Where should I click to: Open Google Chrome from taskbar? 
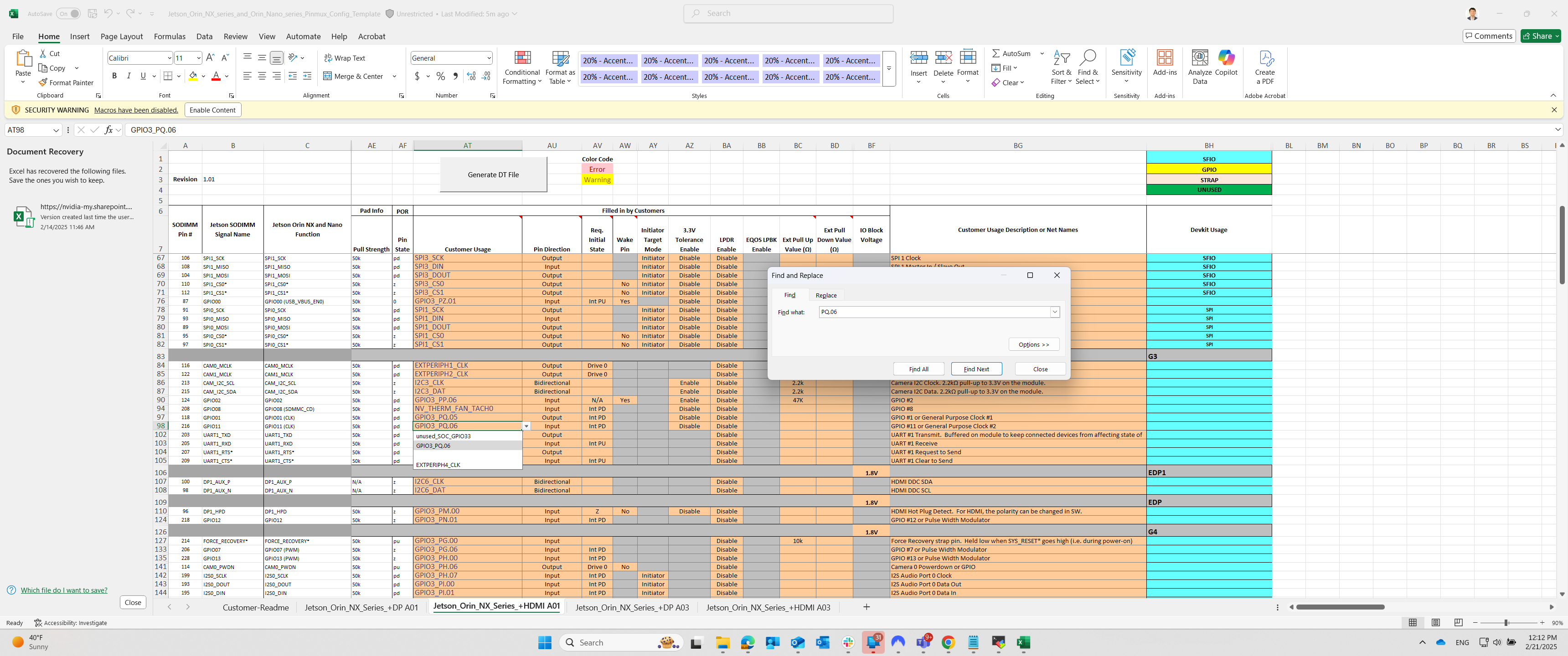[948, 643]
